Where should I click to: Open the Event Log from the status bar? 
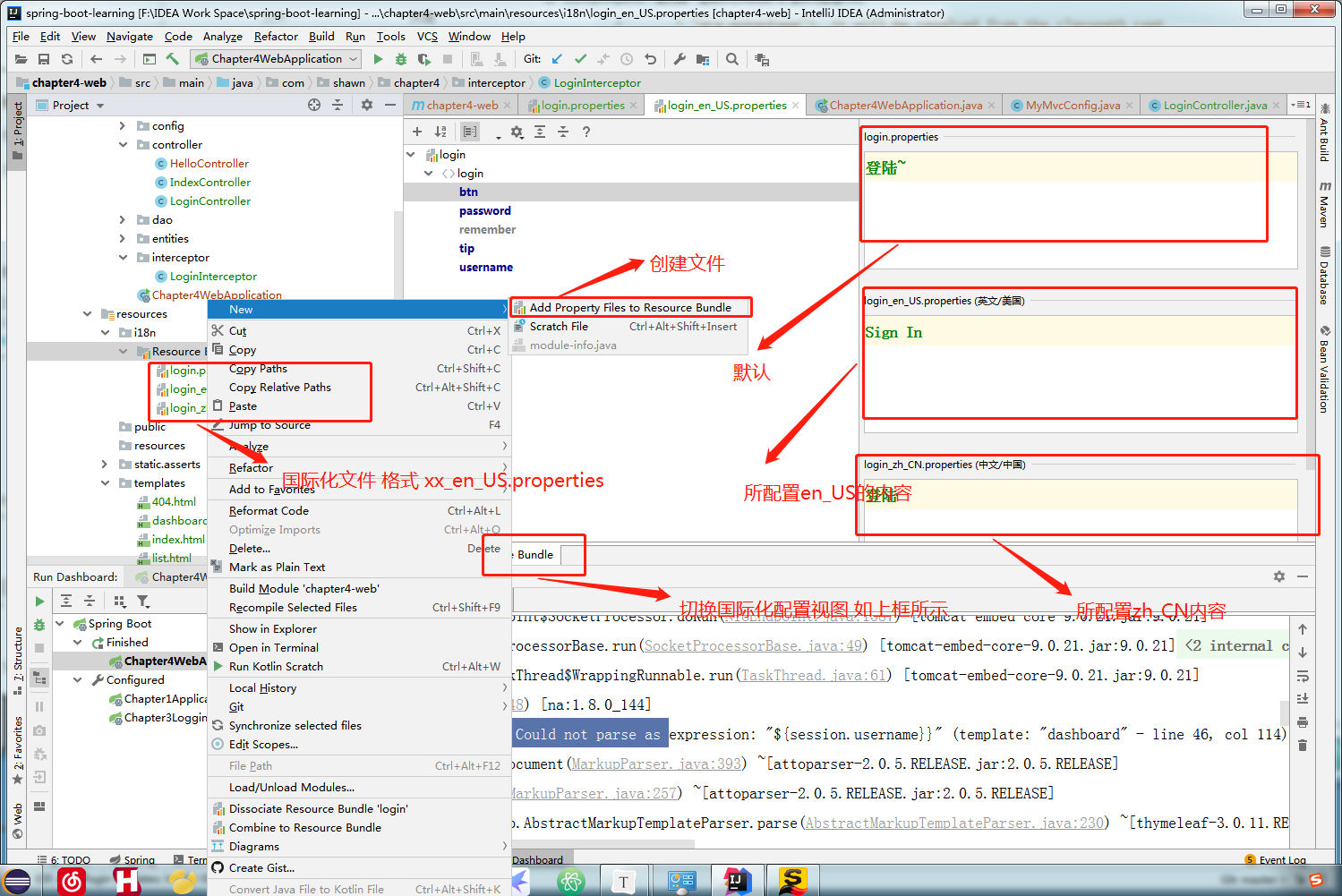click(1276, 859)
